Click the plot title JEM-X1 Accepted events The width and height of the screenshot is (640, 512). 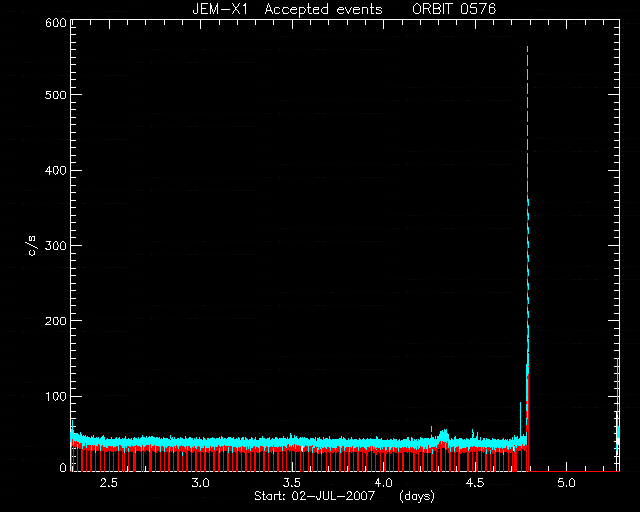[287, 9]
